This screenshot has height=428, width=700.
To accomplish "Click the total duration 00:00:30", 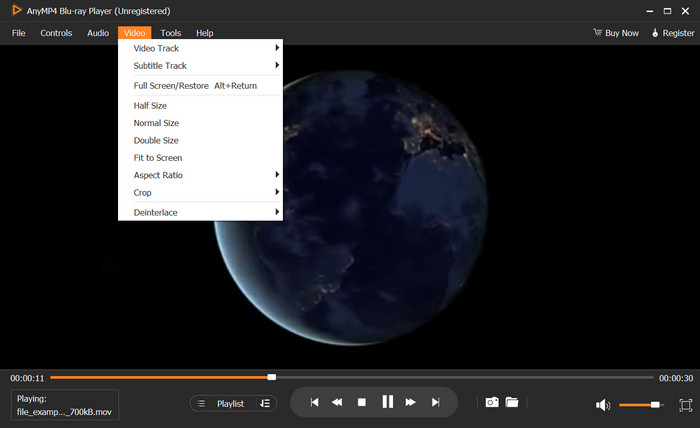I will tap(676, 378).
